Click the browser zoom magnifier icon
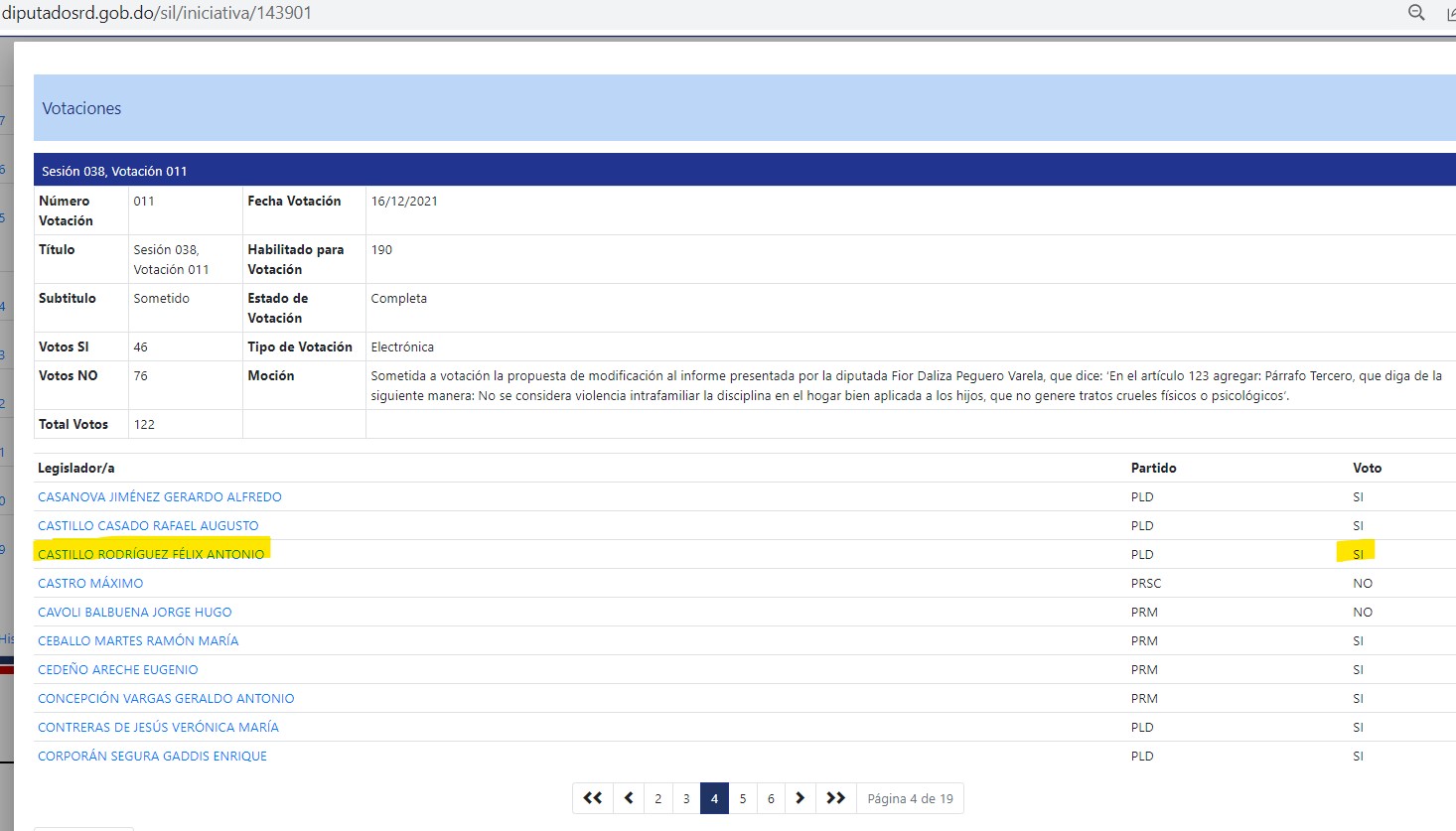This screenshot has width=1456, height=831. coord(1416,13)
